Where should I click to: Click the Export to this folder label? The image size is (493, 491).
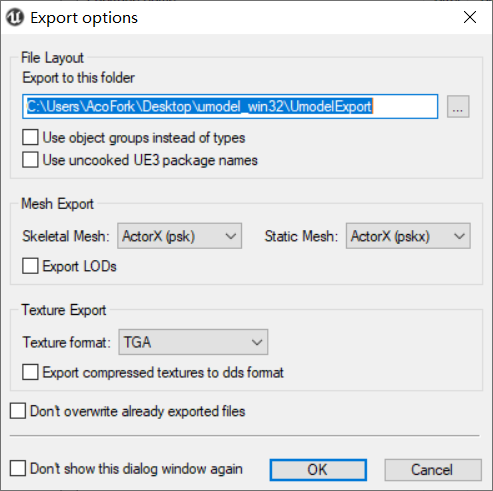pos(79,78)
